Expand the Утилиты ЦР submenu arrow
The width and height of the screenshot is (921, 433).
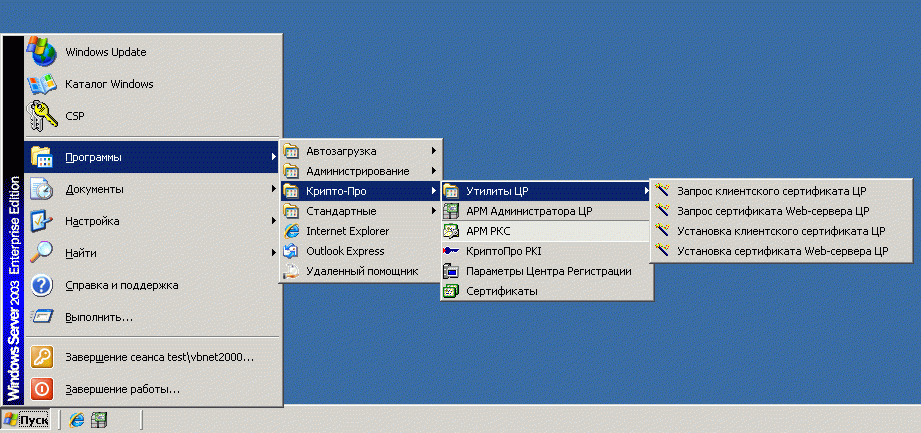pos(646,190)
